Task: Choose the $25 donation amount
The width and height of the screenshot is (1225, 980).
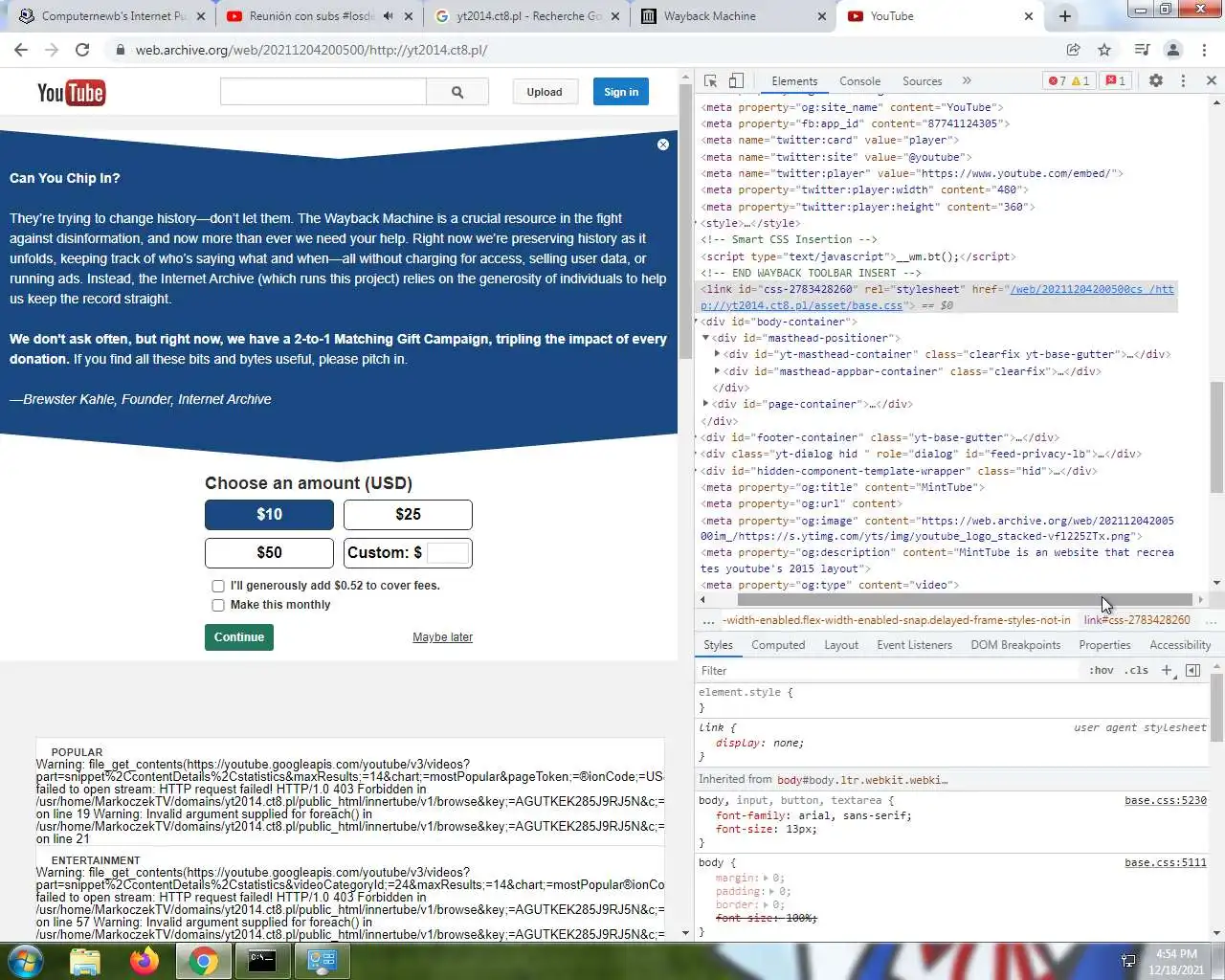Action: point(408,515)
